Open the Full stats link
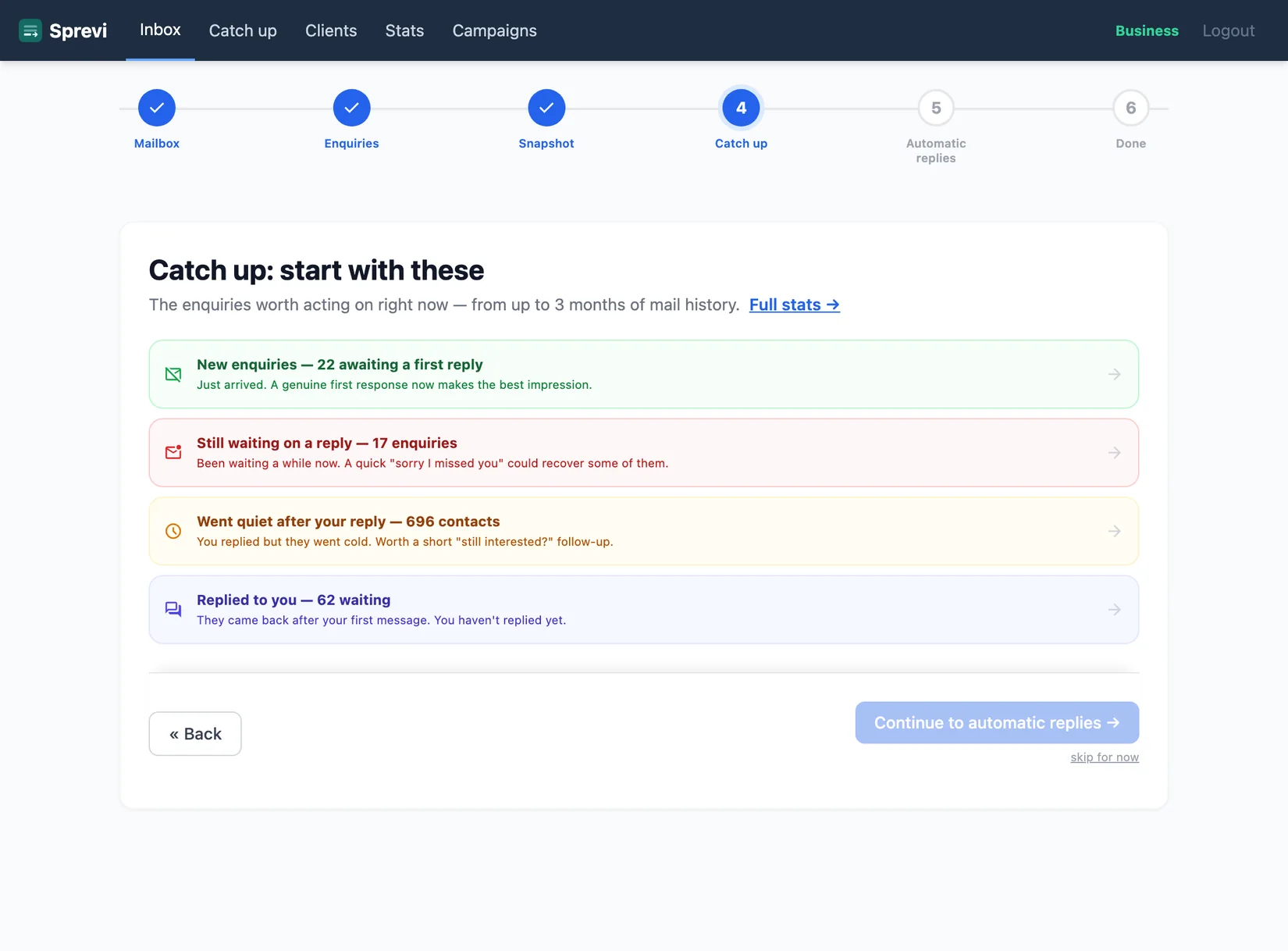 click(x=795, y=305)
